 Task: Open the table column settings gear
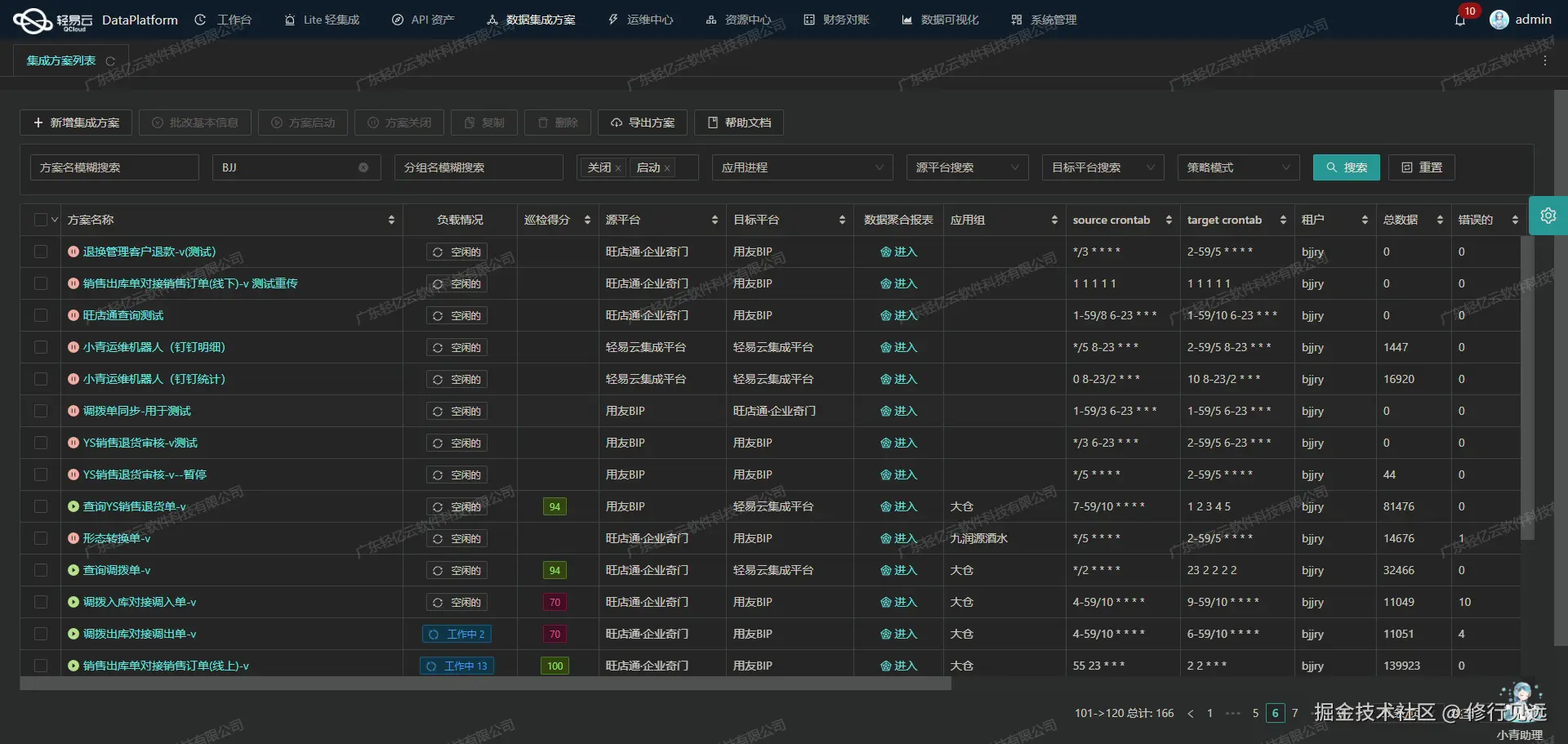1548,216
